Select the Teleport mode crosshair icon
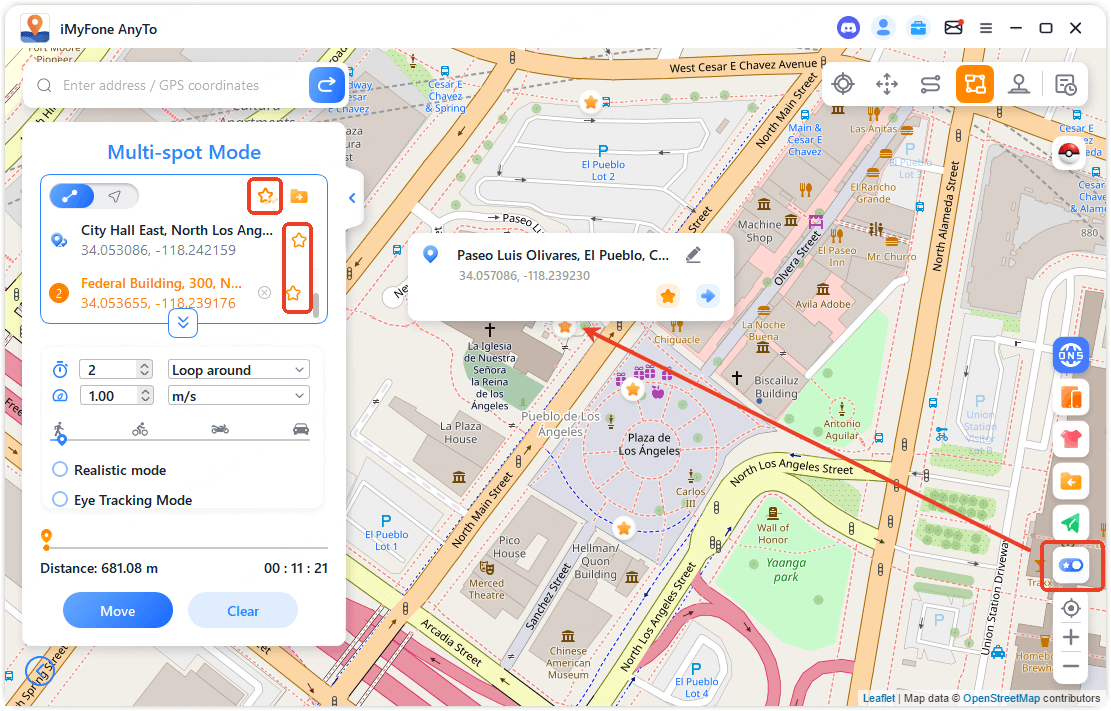 [843, 85]
